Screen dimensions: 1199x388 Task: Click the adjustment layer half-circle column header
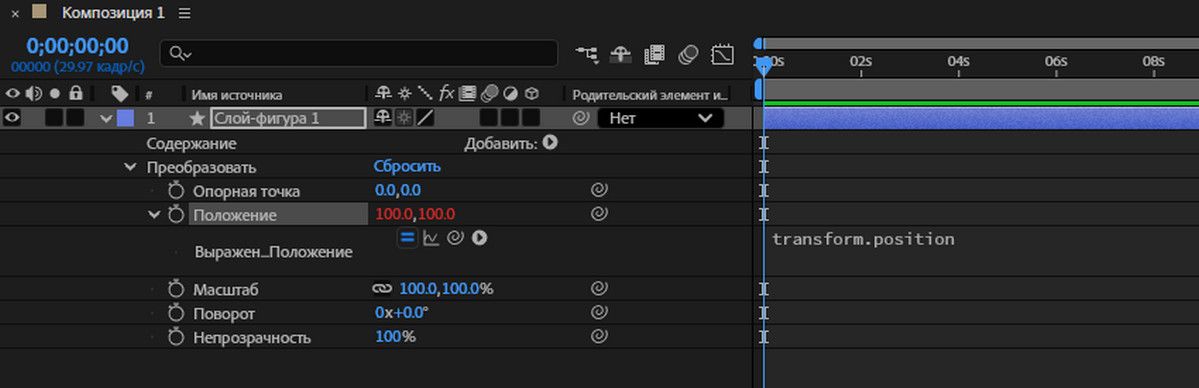[x=510, y=94]
